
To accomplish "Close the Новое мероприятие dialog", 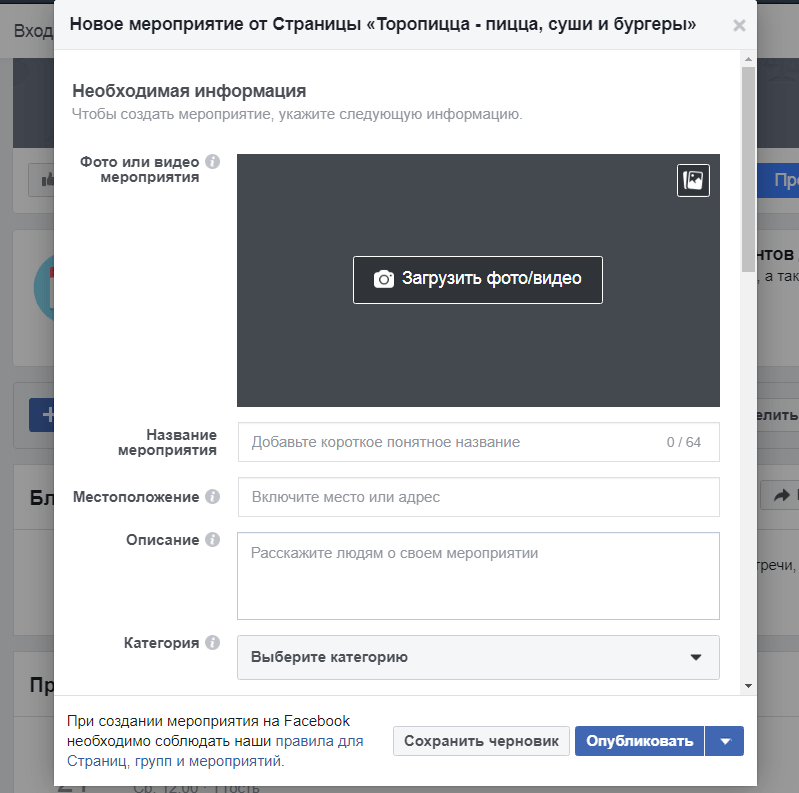I will [739, 25].
